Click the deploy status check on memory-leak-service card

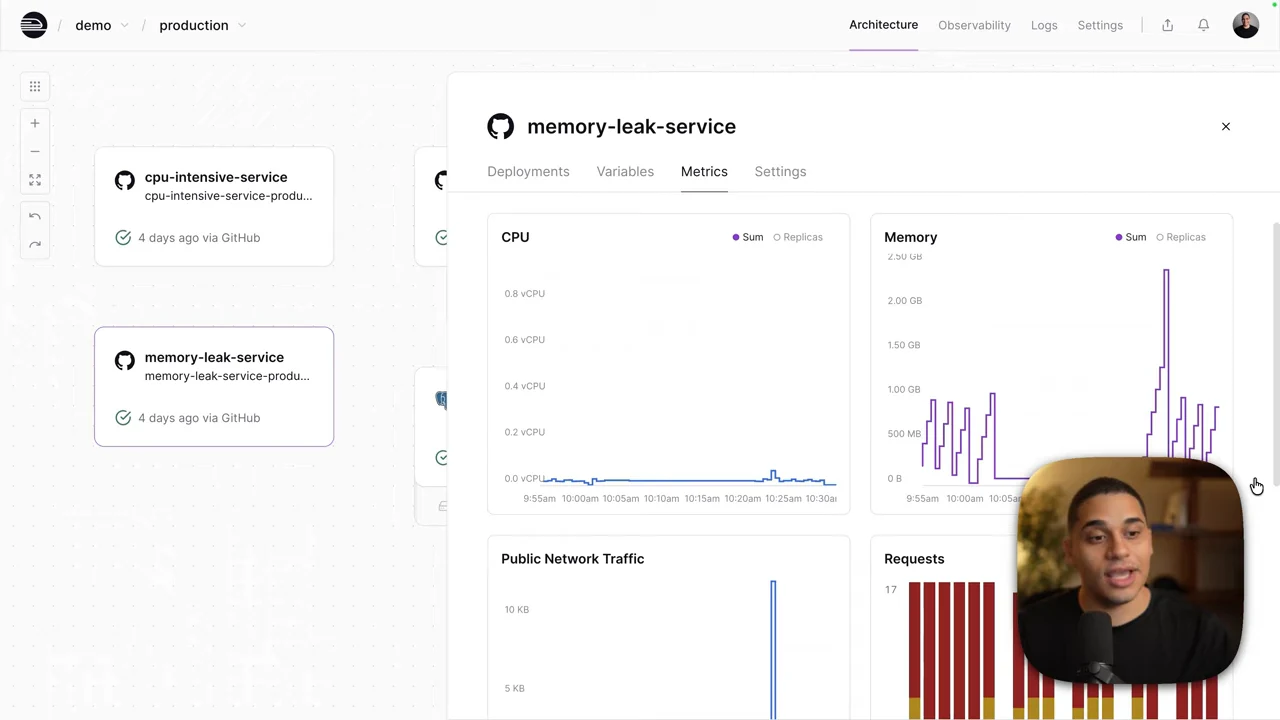(123, 417)
